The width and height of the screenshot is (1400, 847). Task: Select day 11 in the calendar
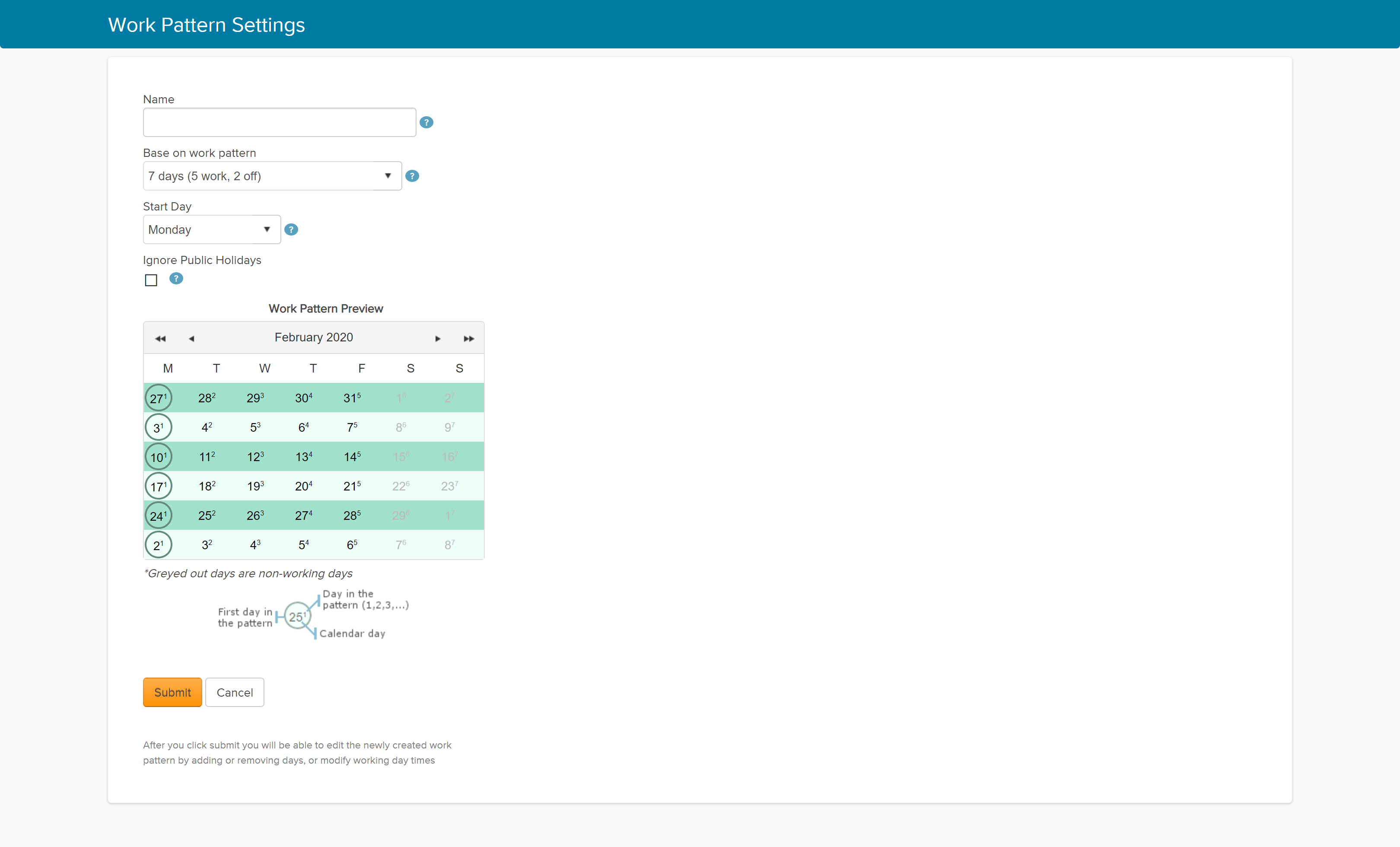(207, 457)
